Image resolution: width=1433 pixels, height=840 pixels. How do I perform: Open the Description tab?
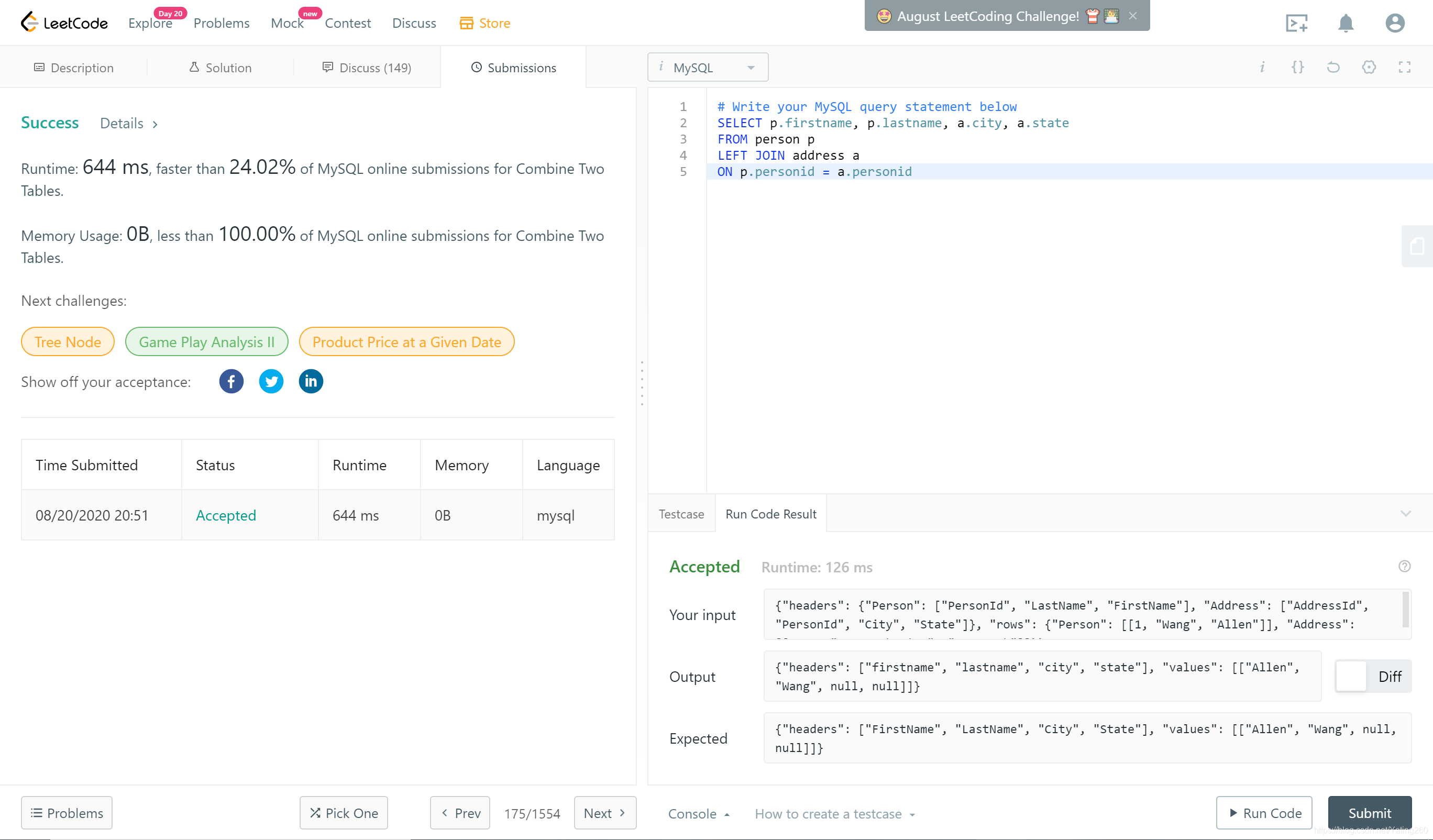pyautogui.click(x=74, y=68)
